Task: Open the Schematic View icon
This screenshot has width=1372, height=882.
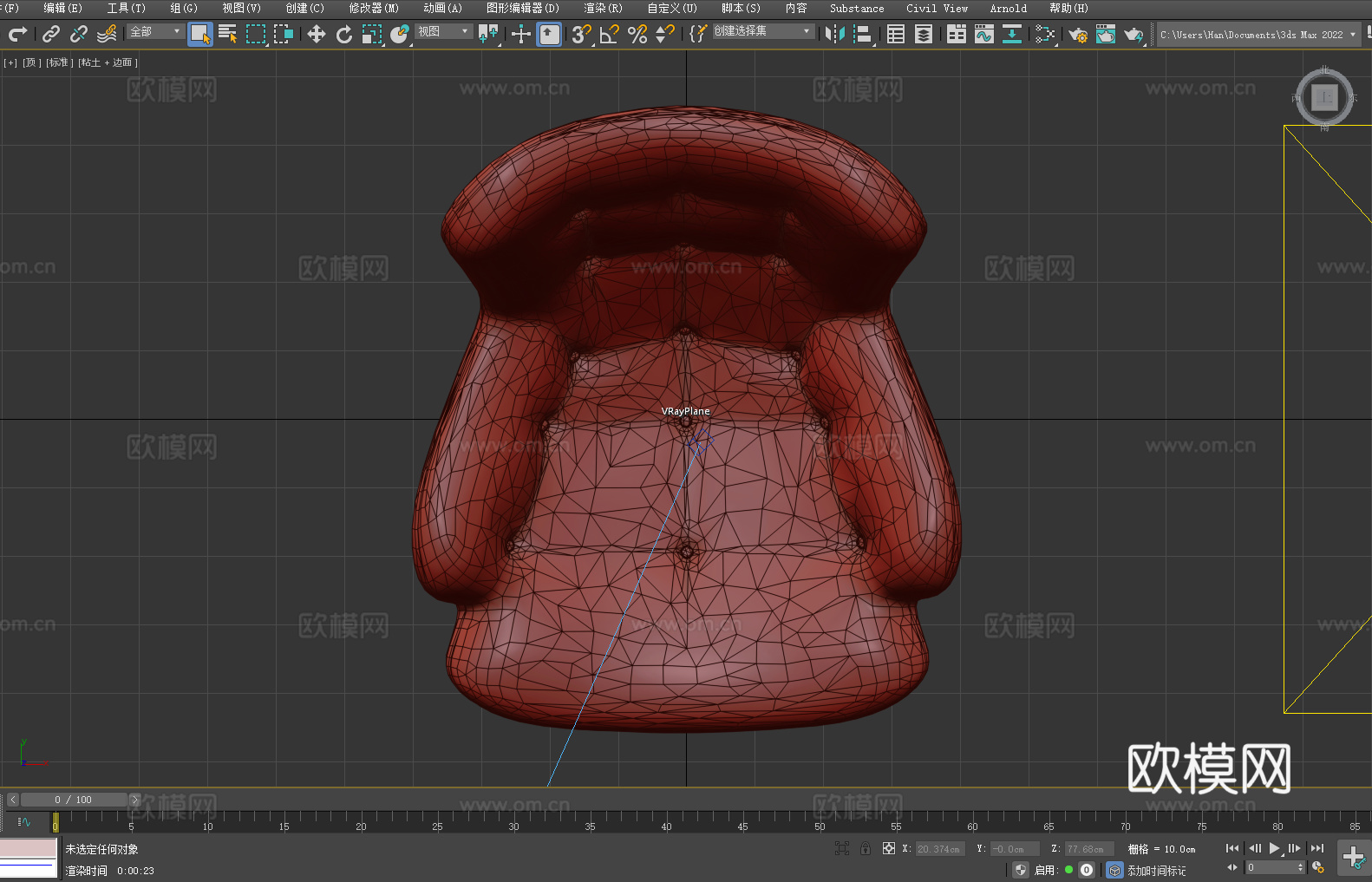Action: click(x=1012, y=34)
